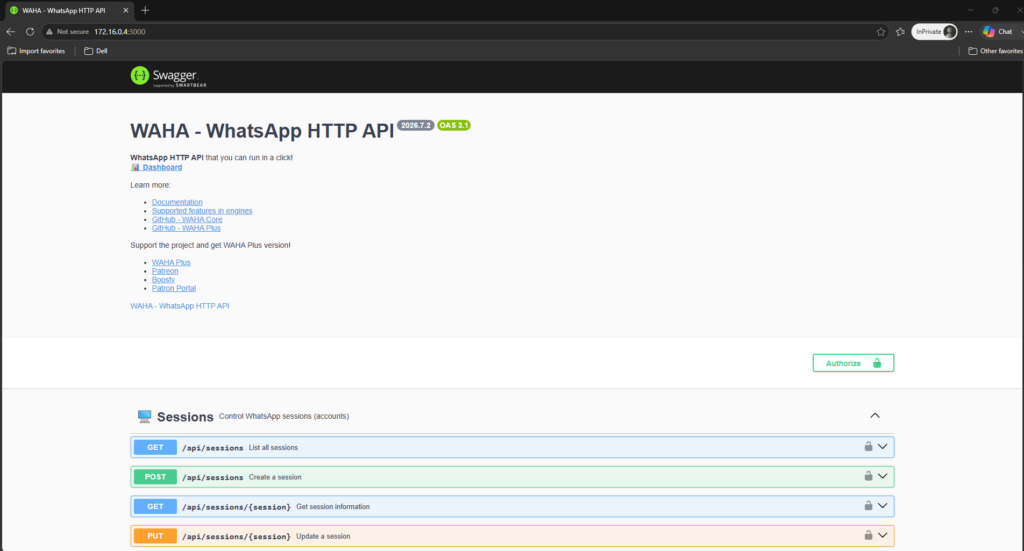Viewport: 1024px width, 551px height.
Task: Click POST method badge for Create a session
Action: 155,477
